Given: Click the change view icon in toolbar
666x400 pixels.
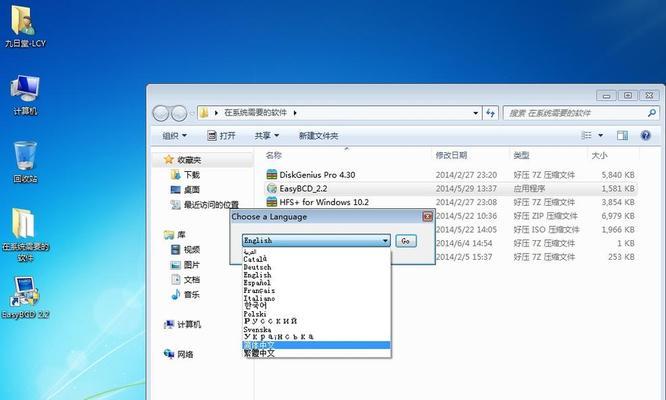Looking at the screenshot, I should tap(586, 135).
